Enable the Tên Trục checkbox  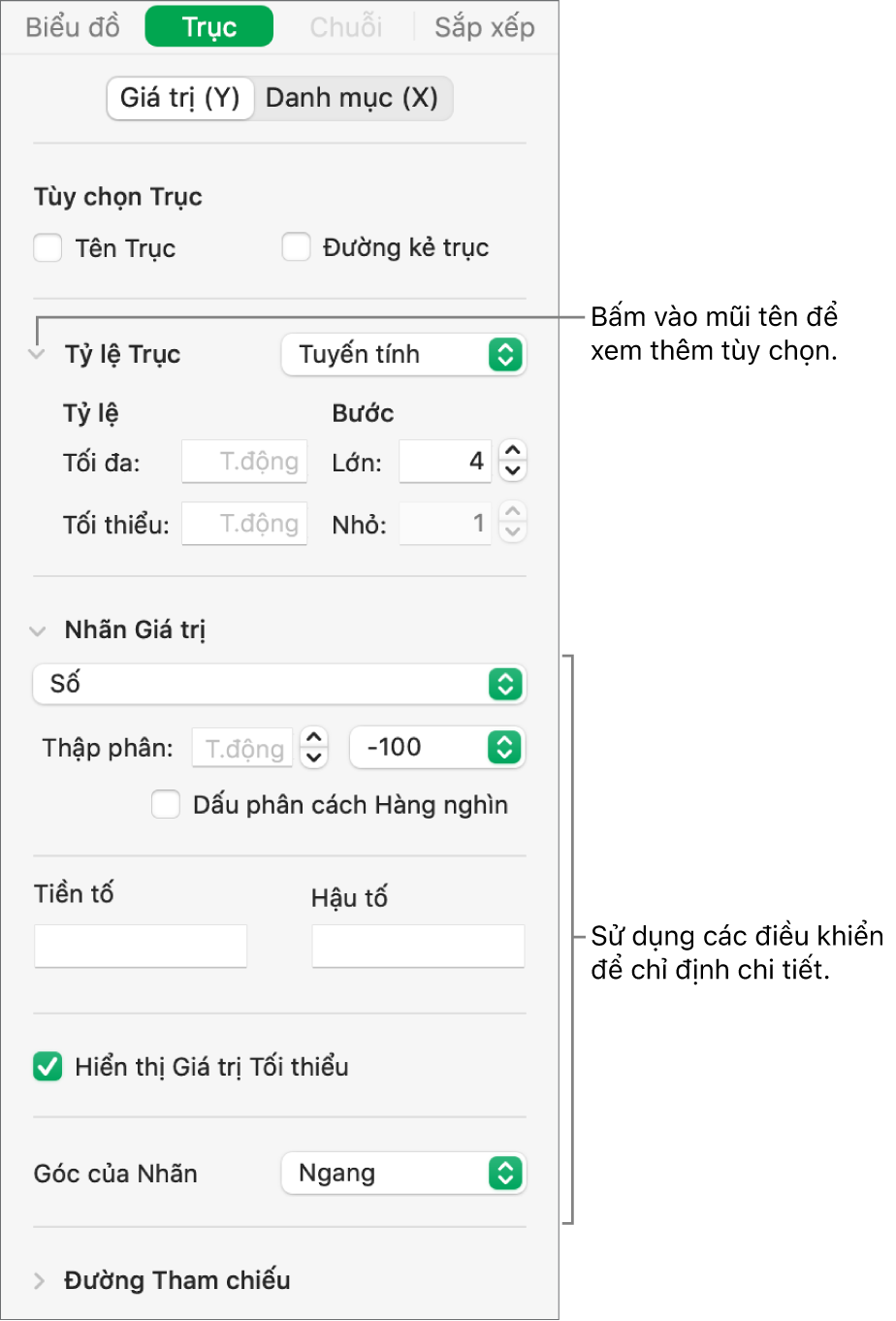pos(48,247)
